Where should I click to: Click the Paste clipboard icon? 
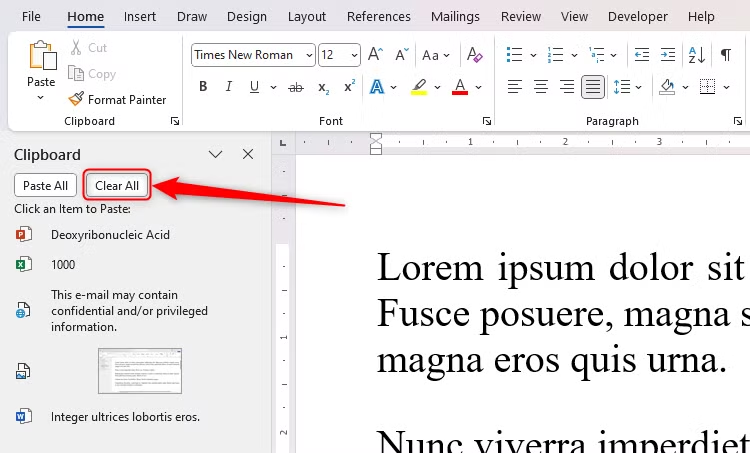[x=42, y=55]
